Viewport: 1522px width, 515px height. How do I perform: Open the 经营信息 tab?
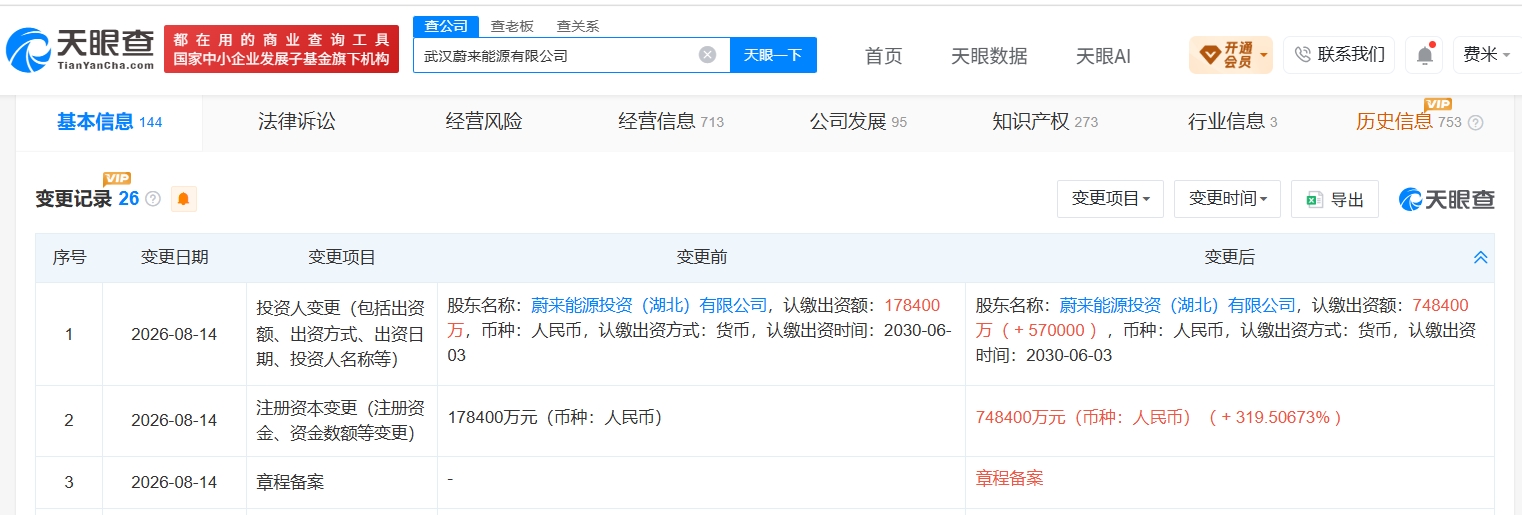point(671,122)
